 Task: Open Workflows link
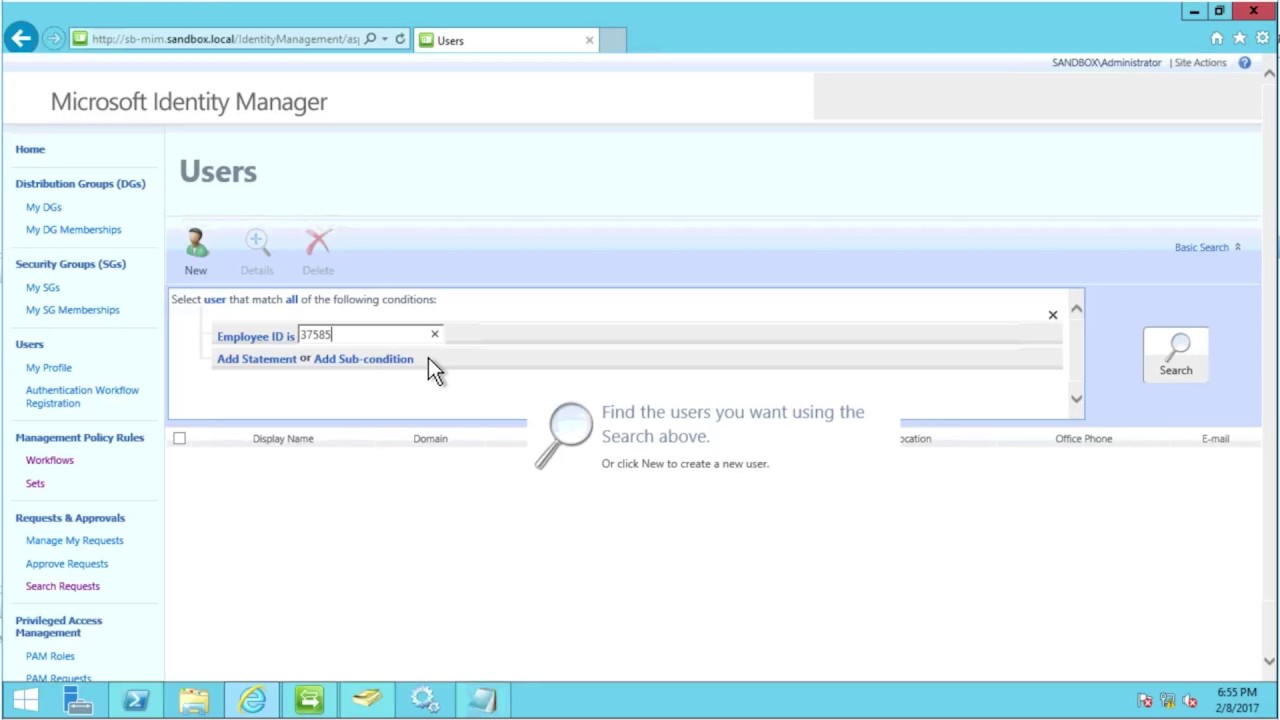[x=50, y=460]
